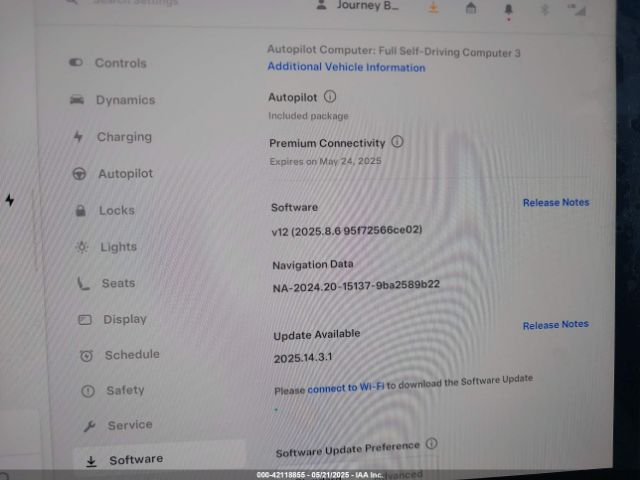Tap the Software Update Preference info icon
The image size is (640, 480).
pyautogui.click(x=431, y=443)
